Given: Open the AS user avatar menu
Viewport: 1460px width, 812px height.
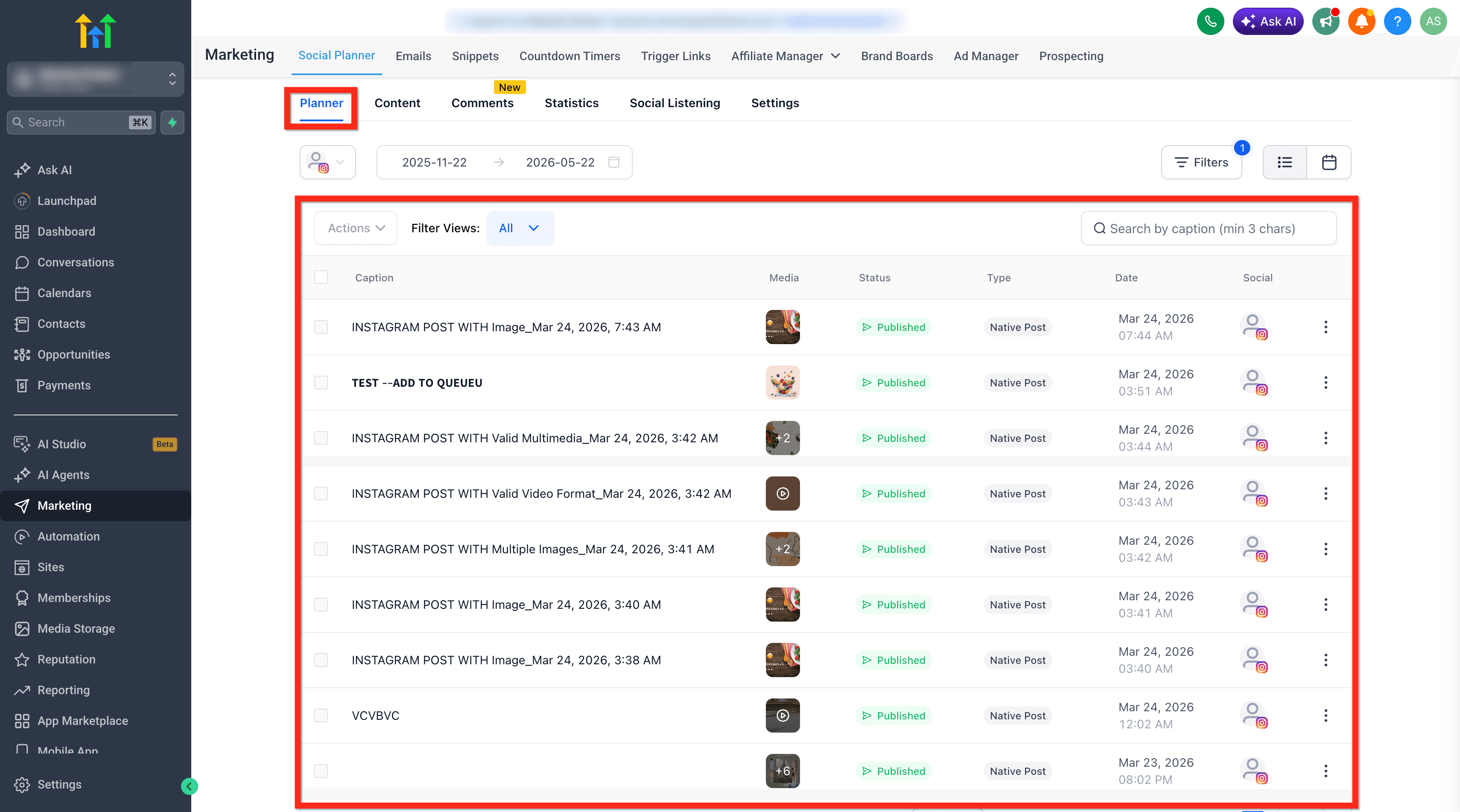Looking at the screenshot, I should point(1434,21).
